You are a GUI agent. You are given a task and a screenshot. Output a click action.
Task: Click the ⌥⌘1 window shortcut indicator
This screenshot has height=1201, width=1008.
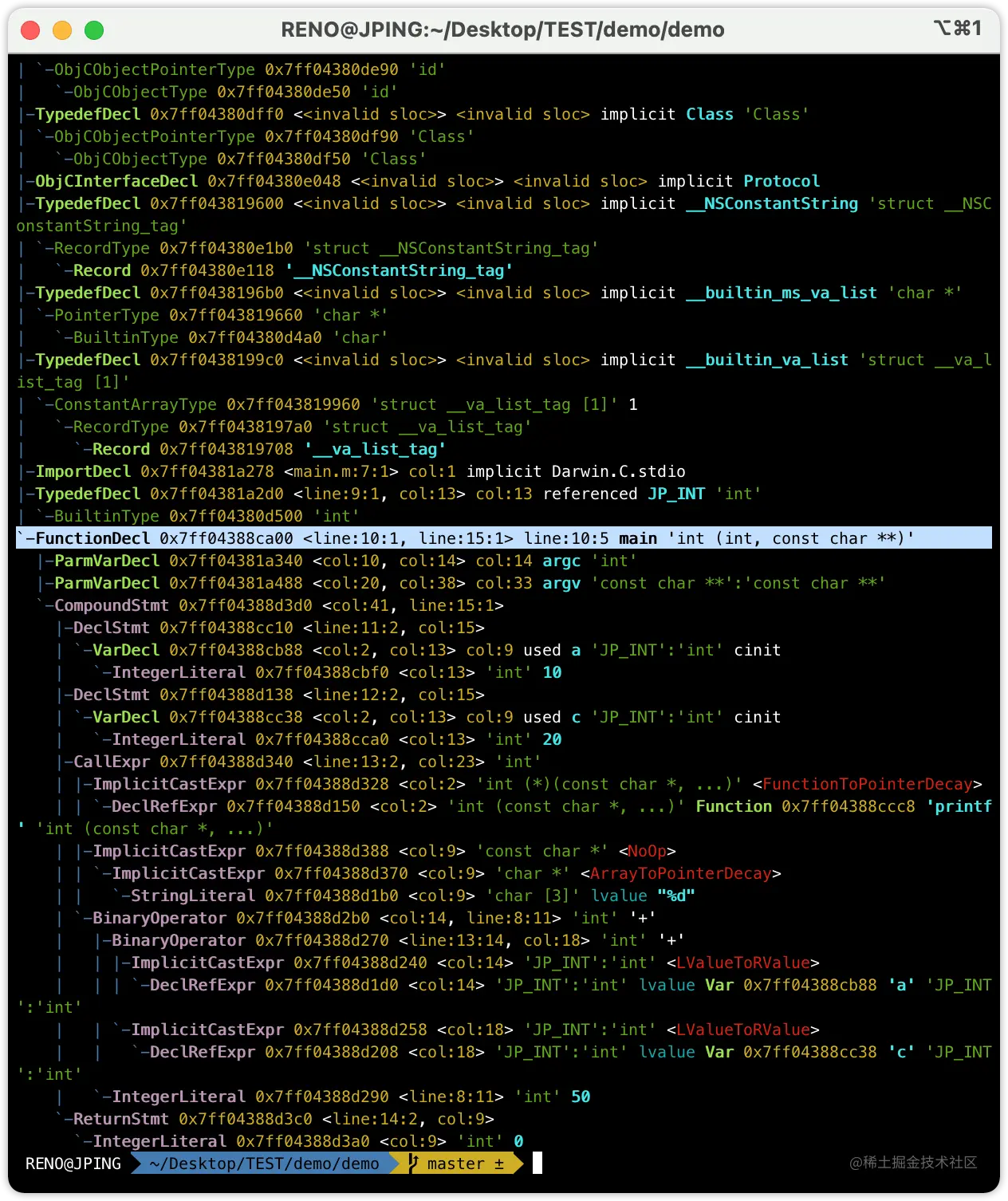pos(957,29)
